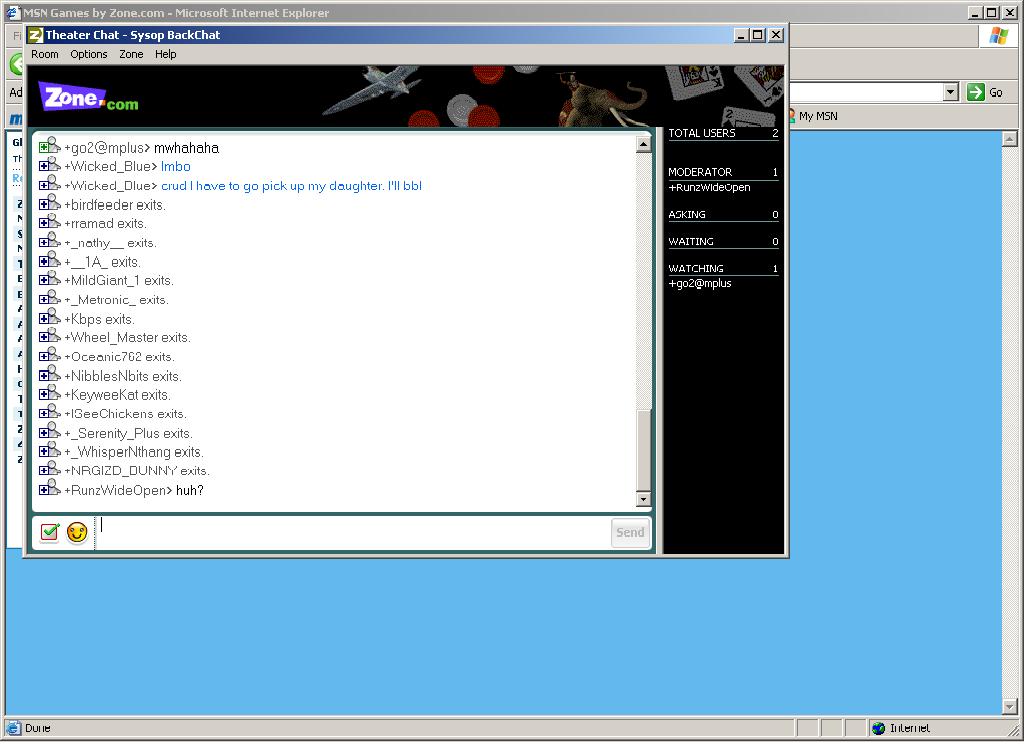Click user icon beside _nathy__ exits line
This screenshot has height=744, width=1024.
[x=50, y=241]
